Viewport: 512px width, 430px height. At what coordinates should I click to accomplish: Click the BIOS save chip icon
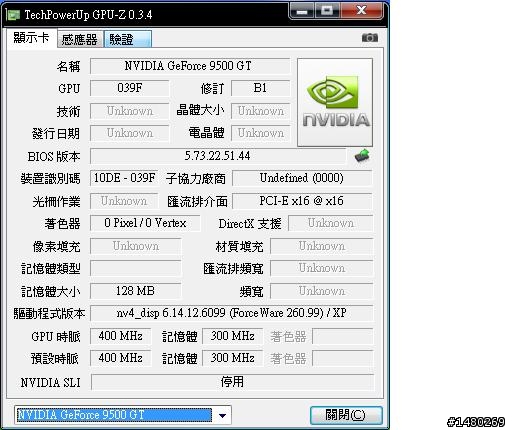(x=362, y=155)
